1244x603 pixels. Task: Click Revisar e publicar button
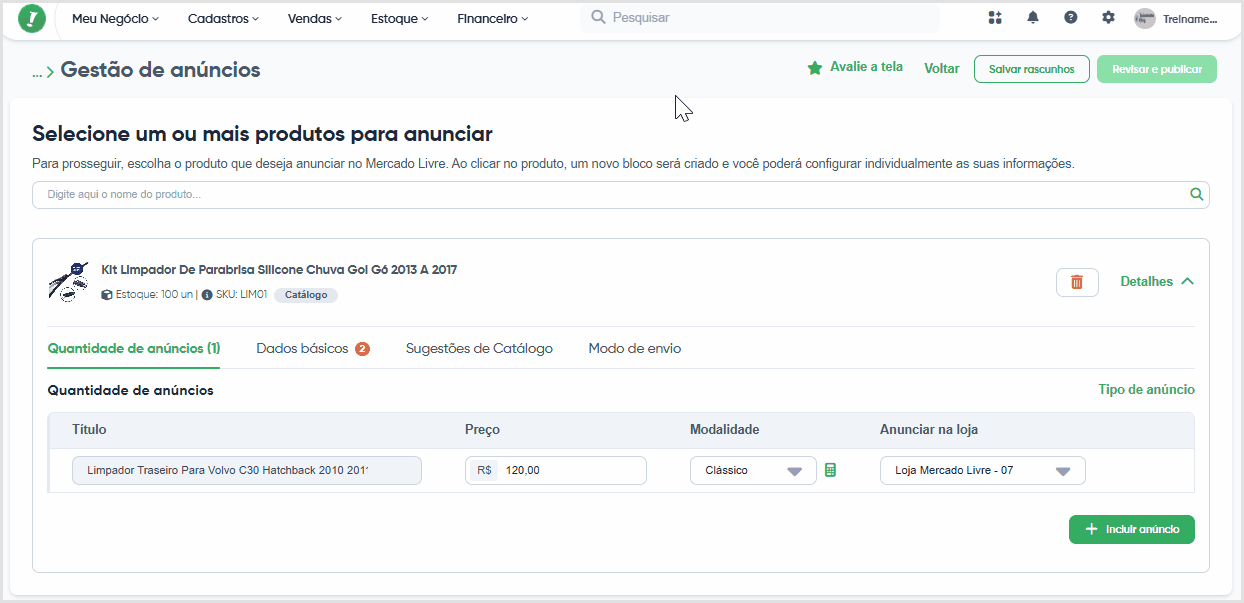pyautogui.click(x=1157, y=69)
